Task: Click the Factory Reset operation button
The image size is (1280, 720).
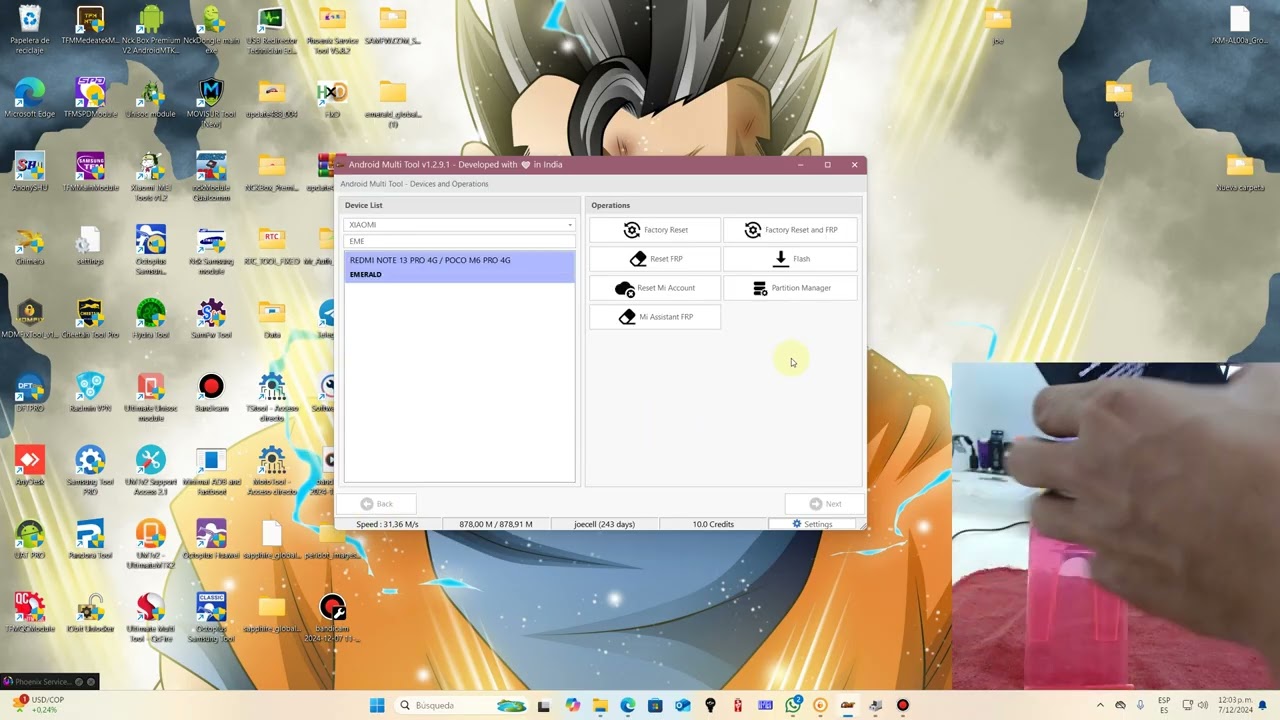Action: (x=655, y=230)
